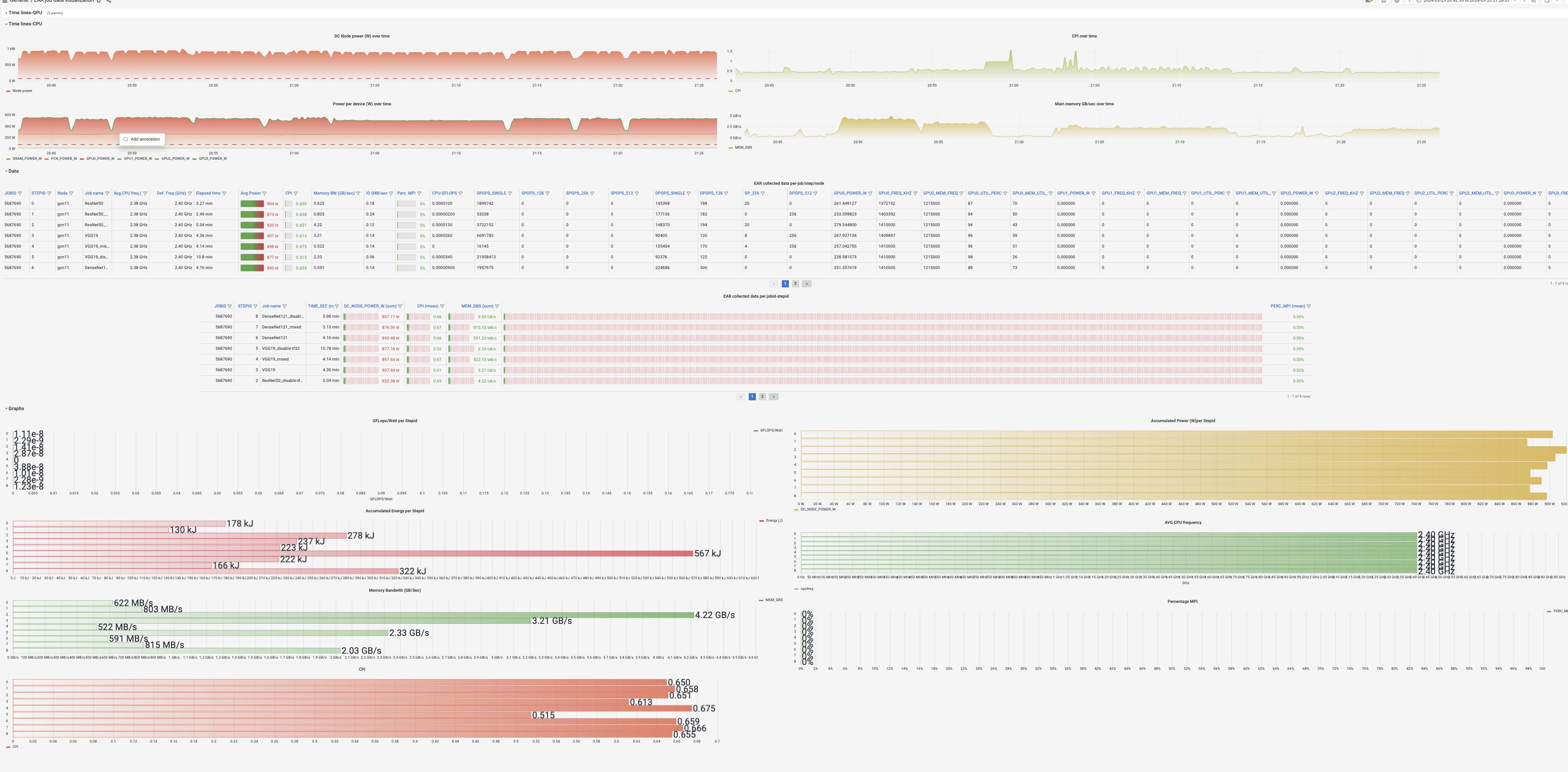
Task: Open the 'CPI over time' panel title menu
Action: 1084,37
